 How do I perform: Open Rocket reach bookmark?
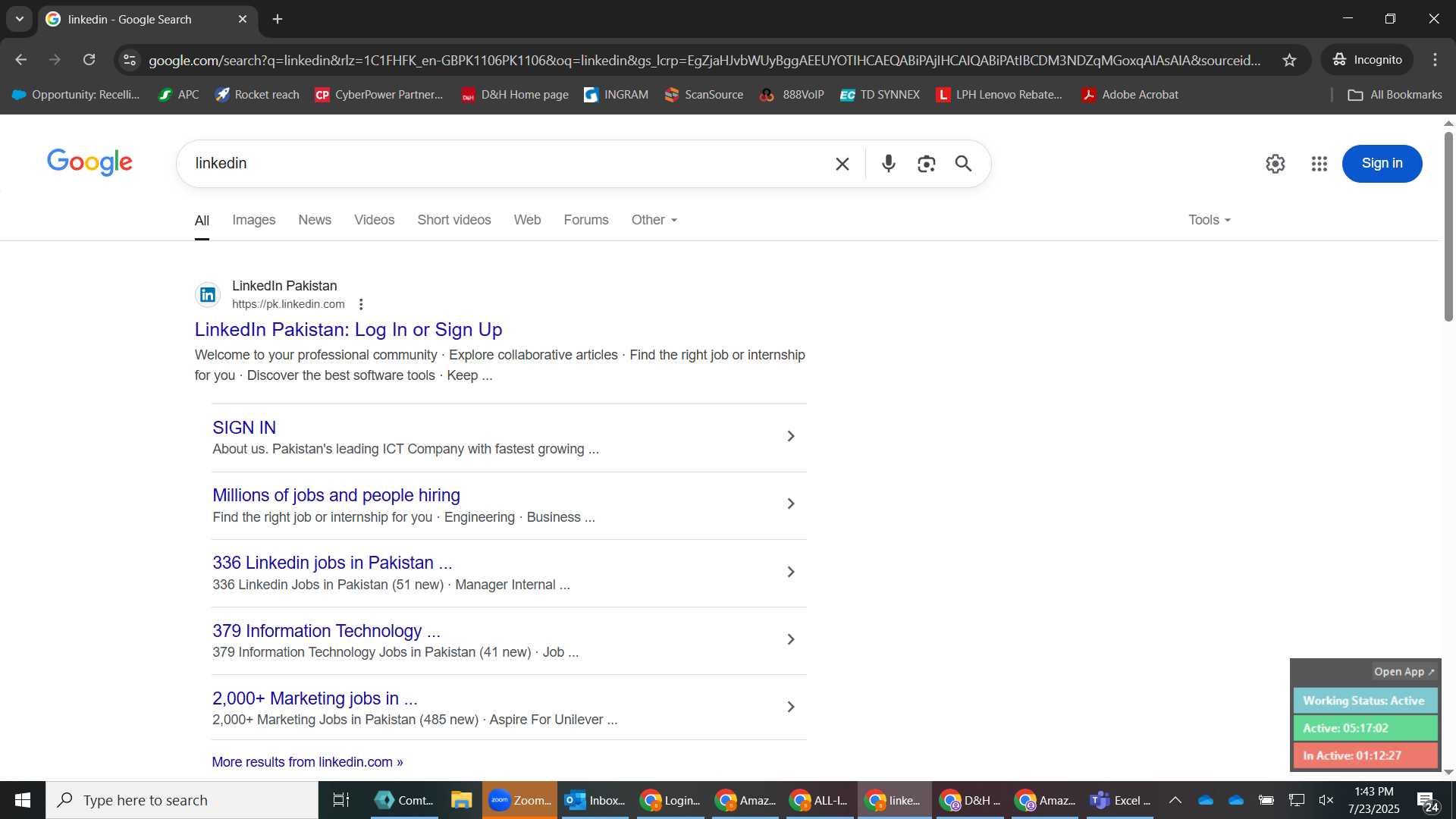click(x=257, y=95)
